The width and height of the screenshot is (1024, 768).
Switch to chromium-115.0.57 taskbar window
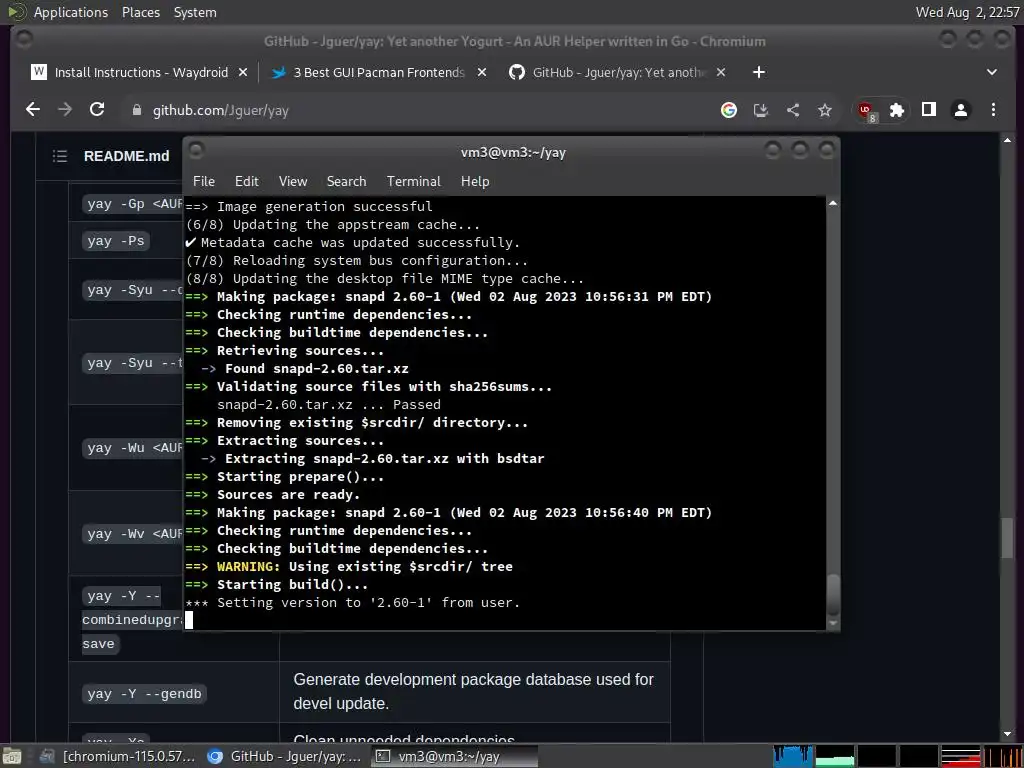tap(118, 756)
